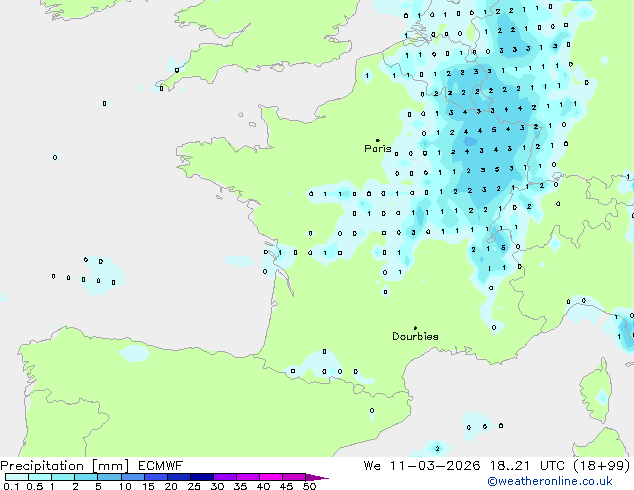Image resolution: width=634 pixels, height=490 pixels.
Task: Pick the 25–30 mm legend swatch
Action: (x=201, y=477)
